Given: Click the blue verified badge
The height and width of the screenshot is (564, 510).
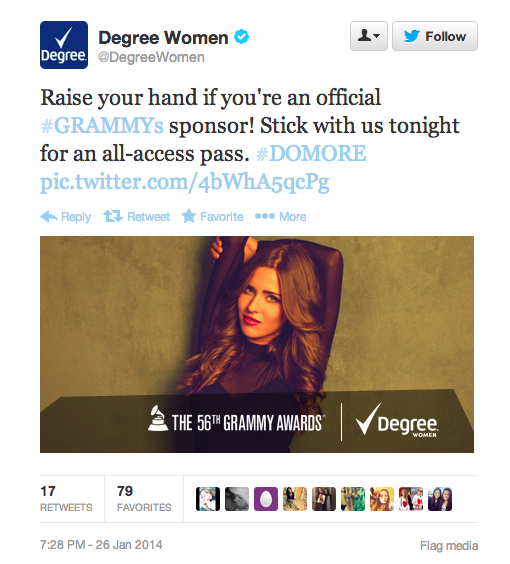Looking at the screenshot, I should 241,37.
